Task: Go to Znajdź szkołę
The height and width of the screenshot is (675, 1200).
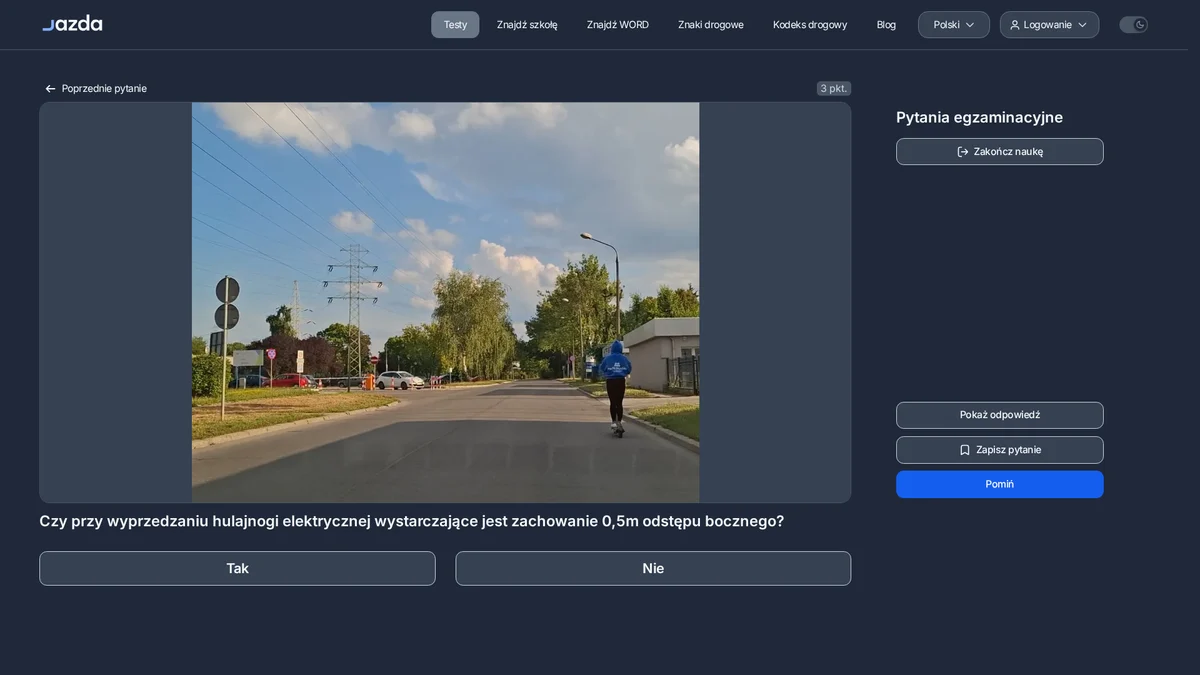Action: (x=527, y=25)
